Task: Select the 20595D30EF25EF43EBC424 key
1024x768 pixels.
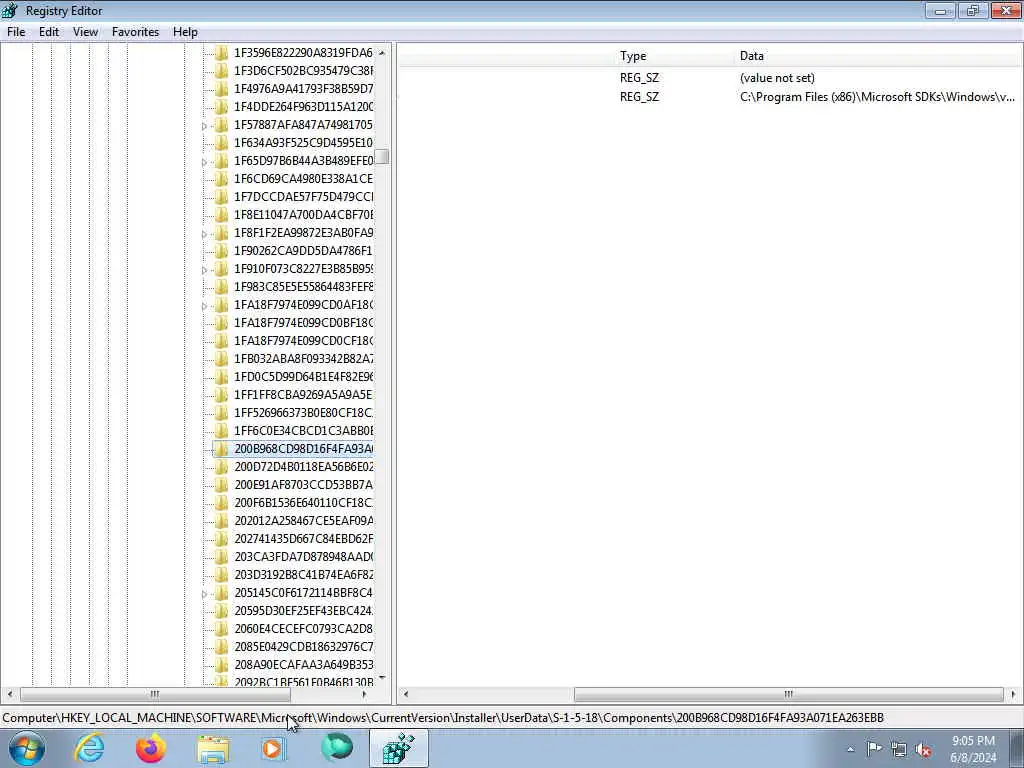Action: coord(304,611)
